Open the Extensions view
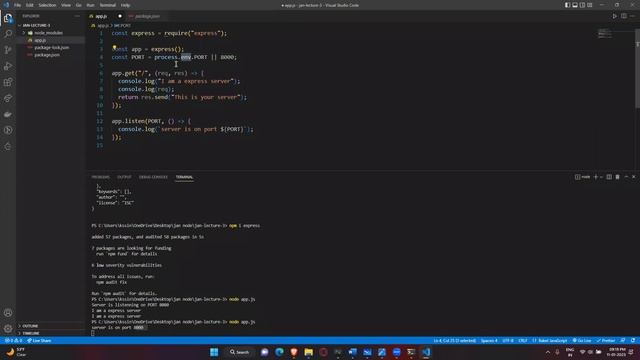Viewport: 640px width, 360px height. click(8, 82)
